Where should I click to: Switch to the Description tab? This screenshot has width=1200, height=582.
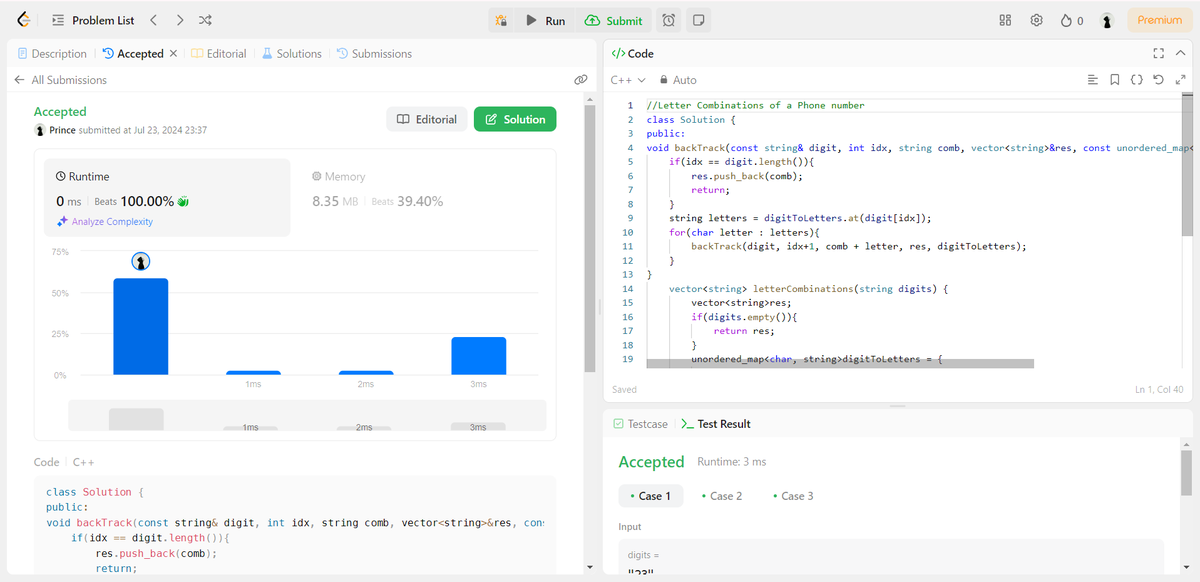pyautogui.click(x=52, y=53)
